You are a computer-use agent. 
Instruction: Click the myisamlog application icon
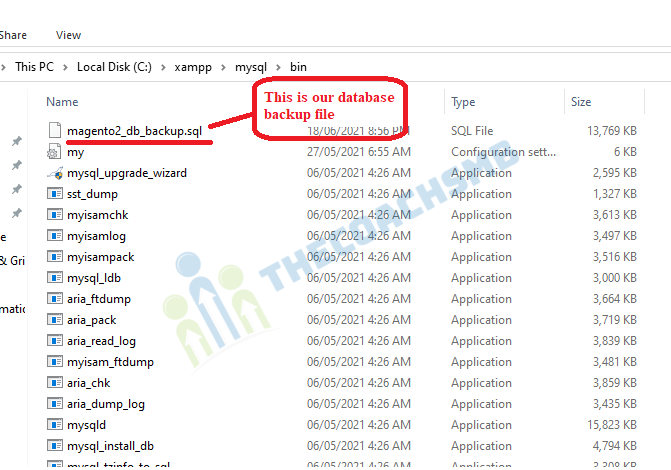pos(55,235)
